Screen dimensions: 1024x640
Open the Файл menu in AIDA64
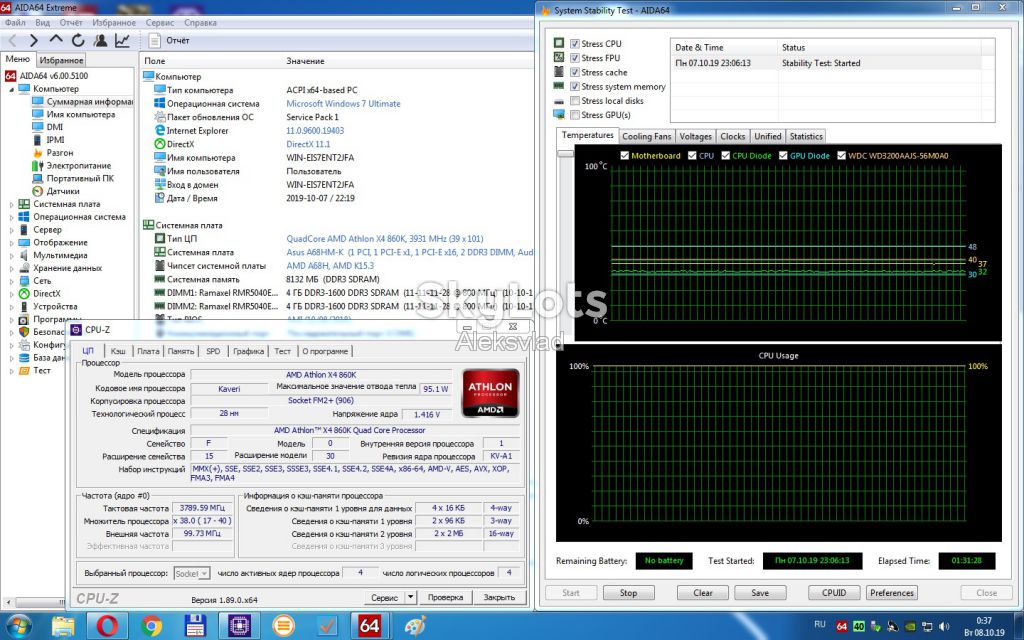(15, 22)
